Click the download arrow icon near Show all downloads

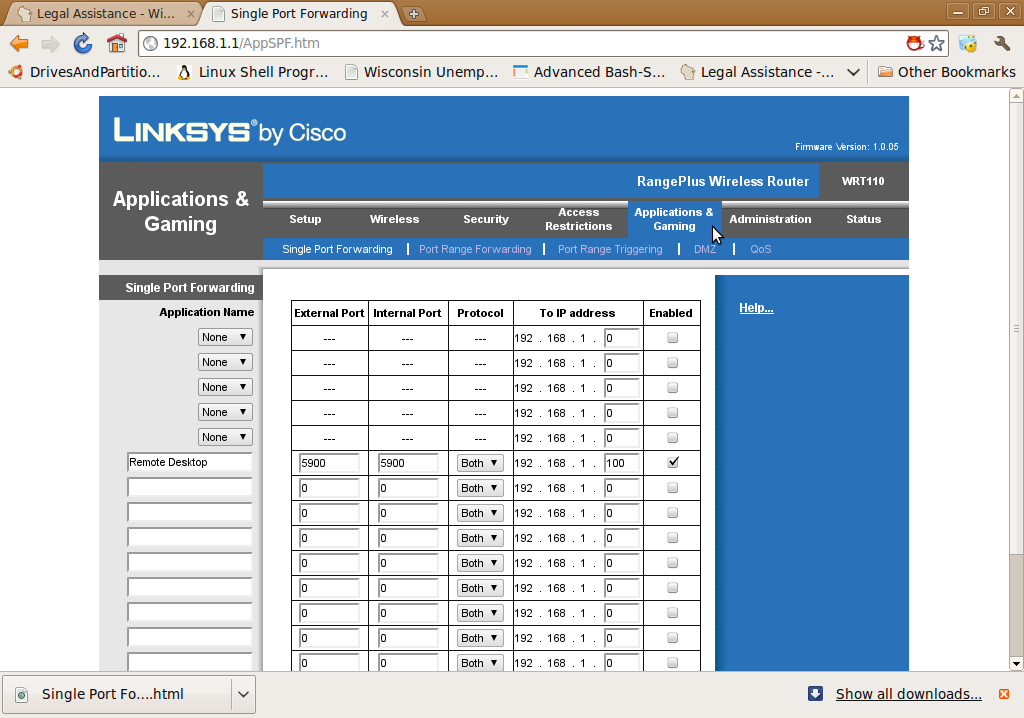(x=815, y=693)
